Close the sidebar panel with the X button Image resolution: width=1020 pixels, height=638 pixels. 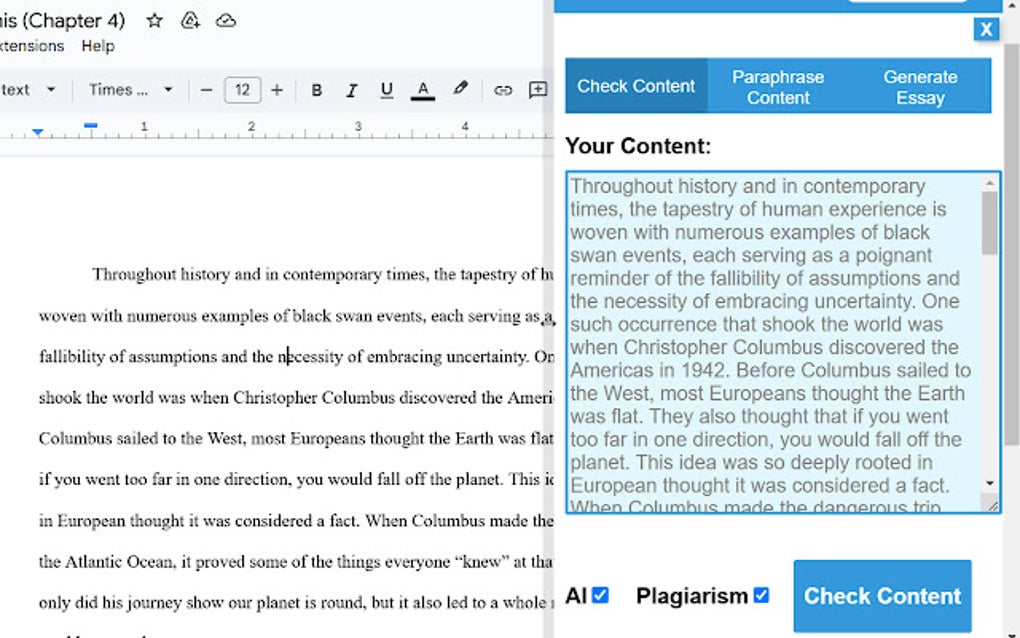[986, 29]
